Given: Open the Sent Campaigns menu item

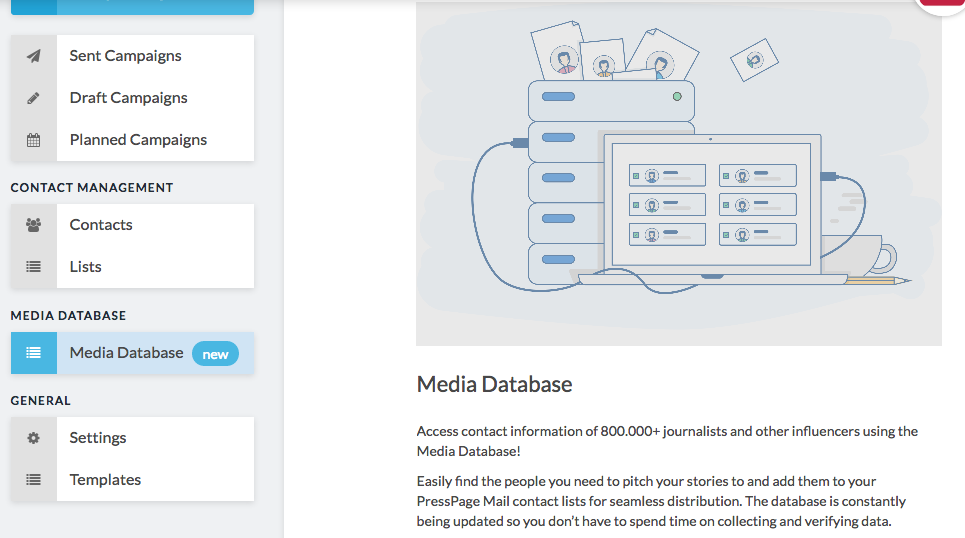Looking at the screenshot, I should pyautogui.click(x=125, y=56).
